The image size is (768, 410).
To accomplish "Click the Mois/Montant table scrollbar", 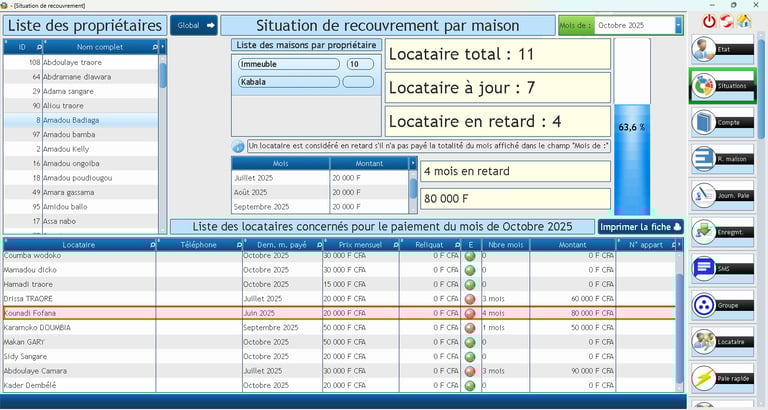I will click(413, 191).
